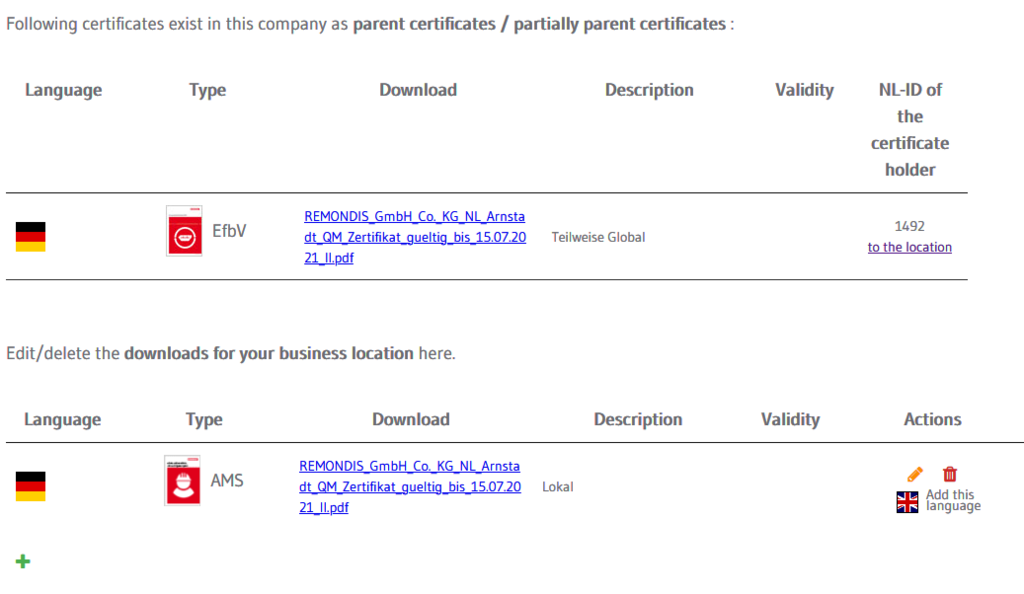This screenshot has height=594, width=1024.
Task: Click the Actions column header
Action: tap(933, 419)
